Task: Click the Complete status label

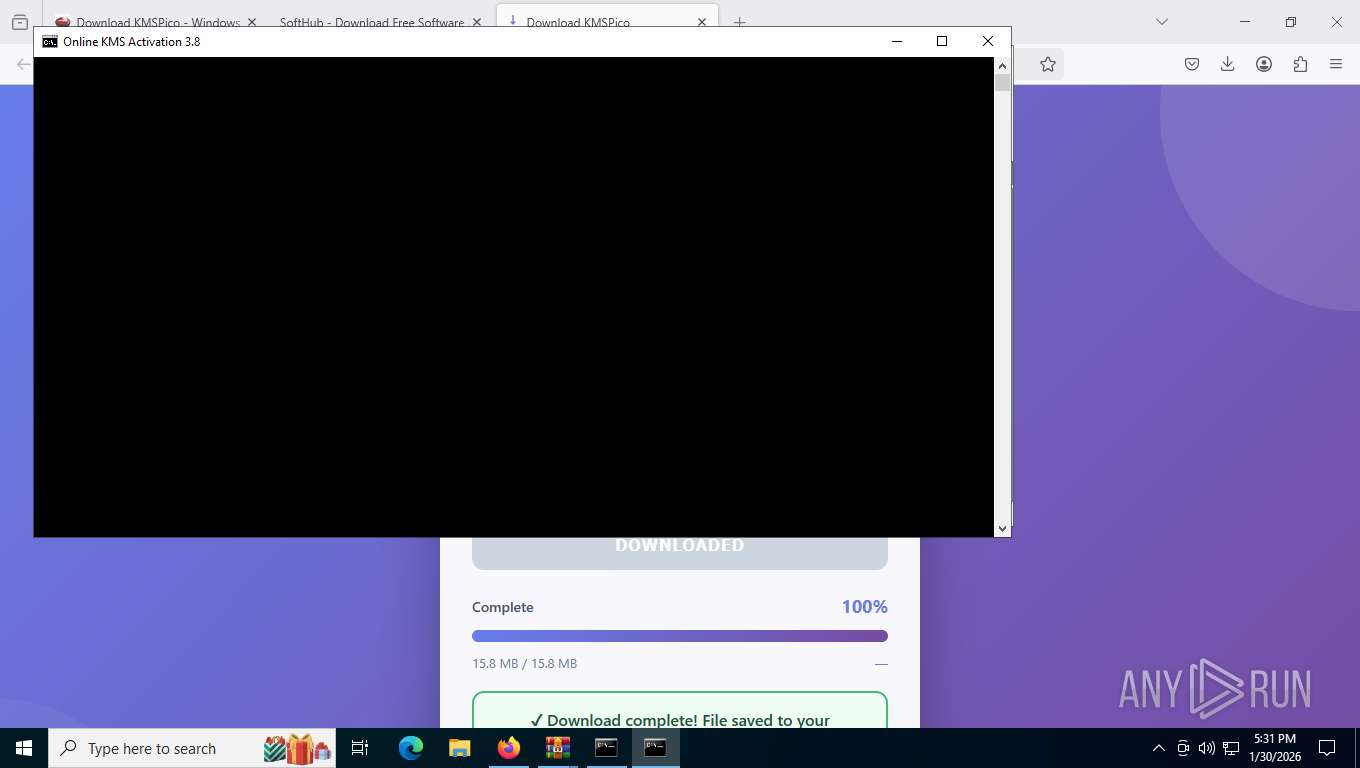Action: pos(503,607)
